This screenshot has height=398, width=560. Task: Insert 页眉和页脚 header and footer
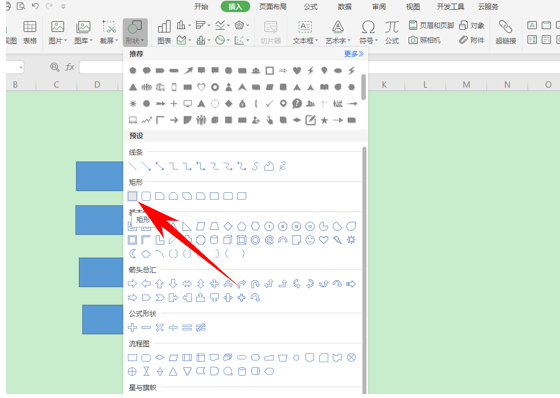431,25
